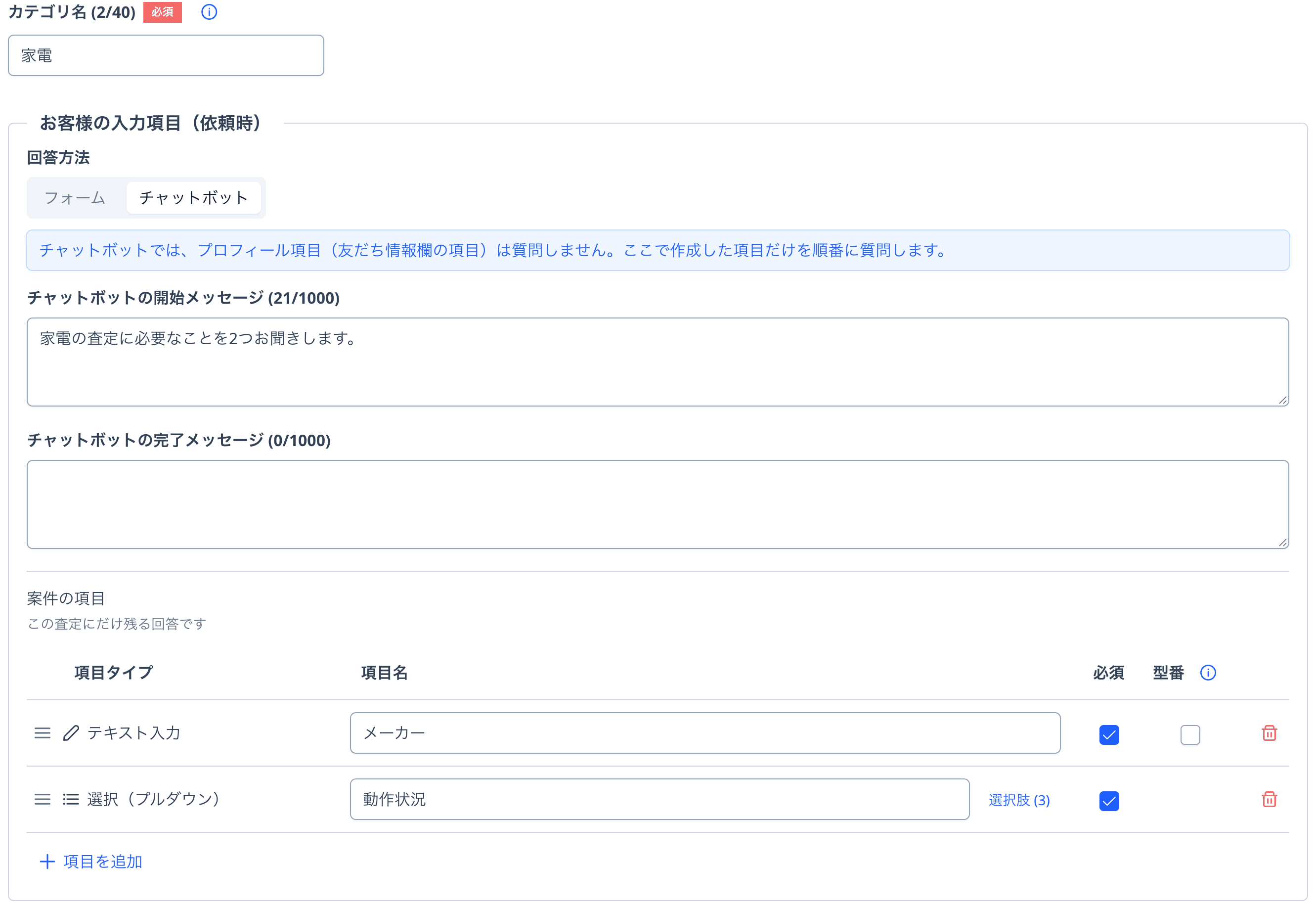Screen dimensions: 1316x909
Task: Click the 選択（プルダウン） type label
Action: click(x=153, y=799)
